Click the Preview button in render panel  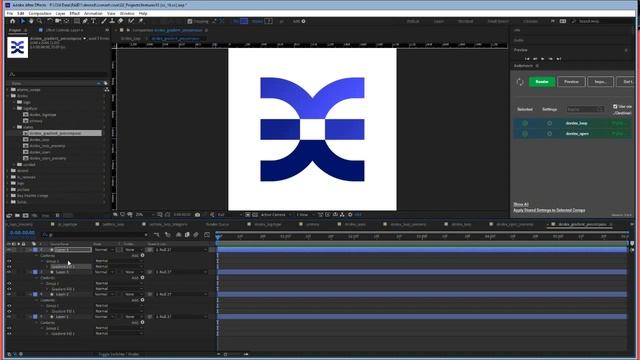[571, 82]
